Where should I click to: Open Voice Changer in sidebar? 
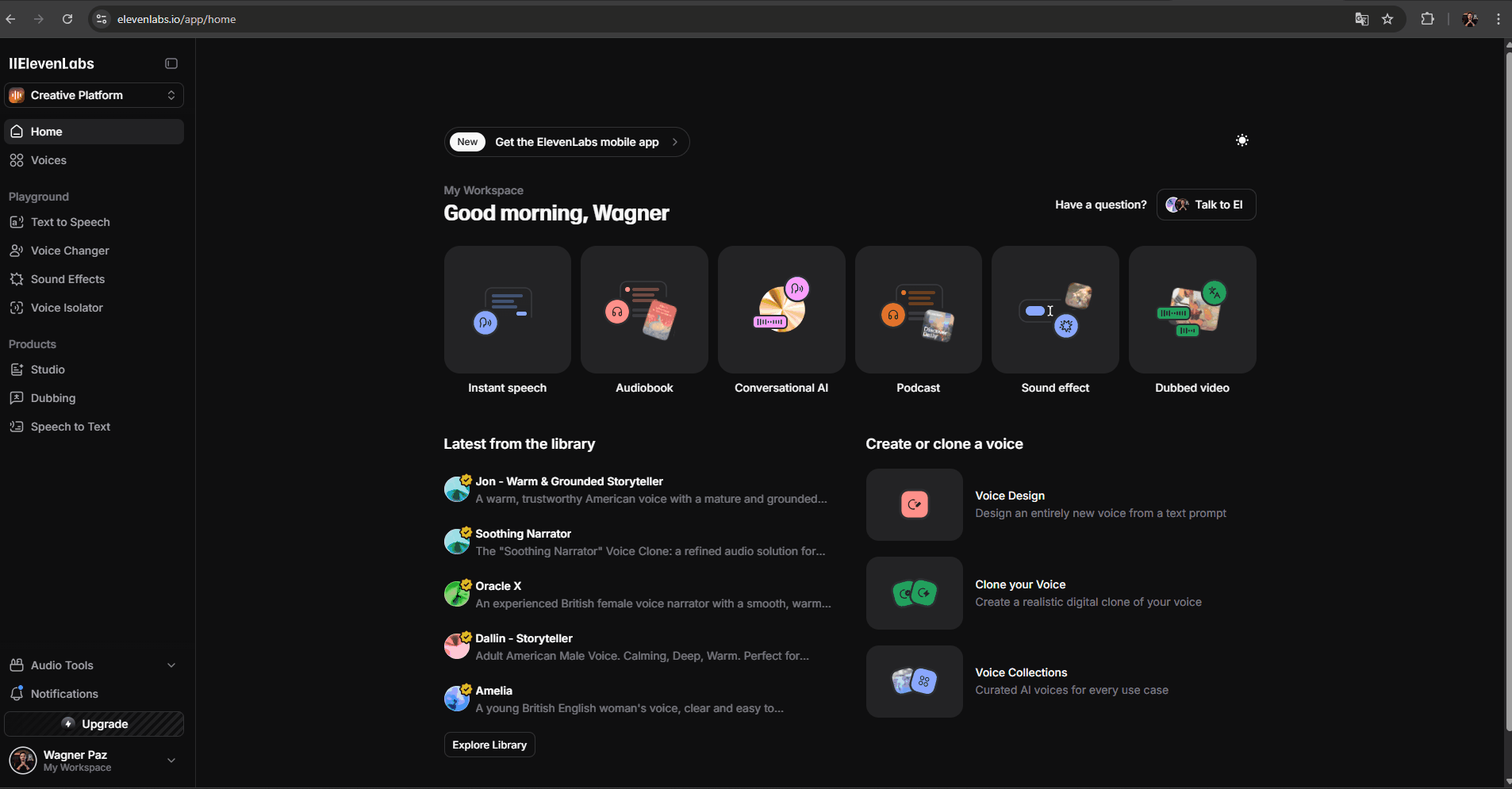94,251
